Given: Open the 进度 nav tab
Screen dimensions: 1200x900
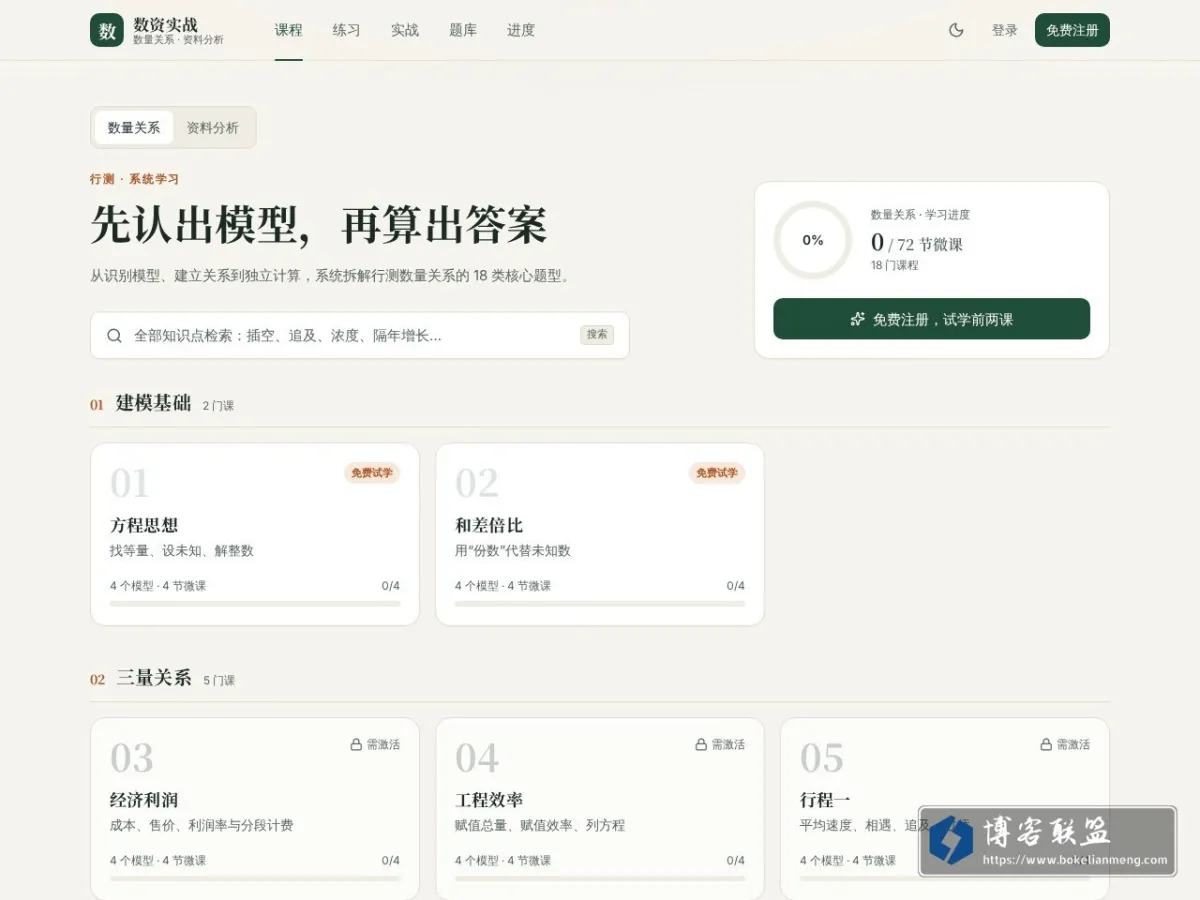Looking at the screenshot, I should click(x=521, y=30).
